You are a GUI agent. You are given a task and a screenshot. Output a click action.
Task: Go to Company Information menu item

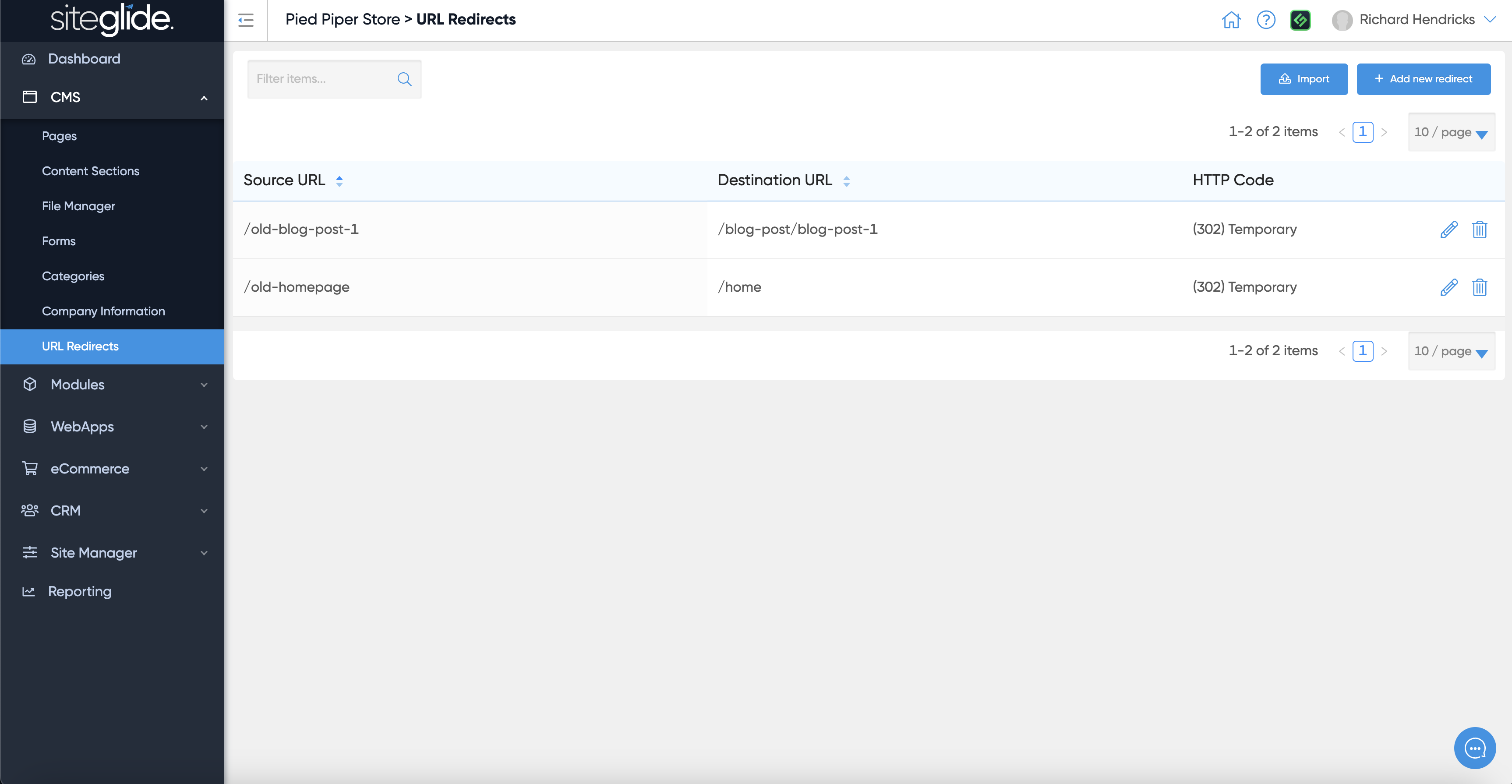pyautogui.click(x=103, y=311)
